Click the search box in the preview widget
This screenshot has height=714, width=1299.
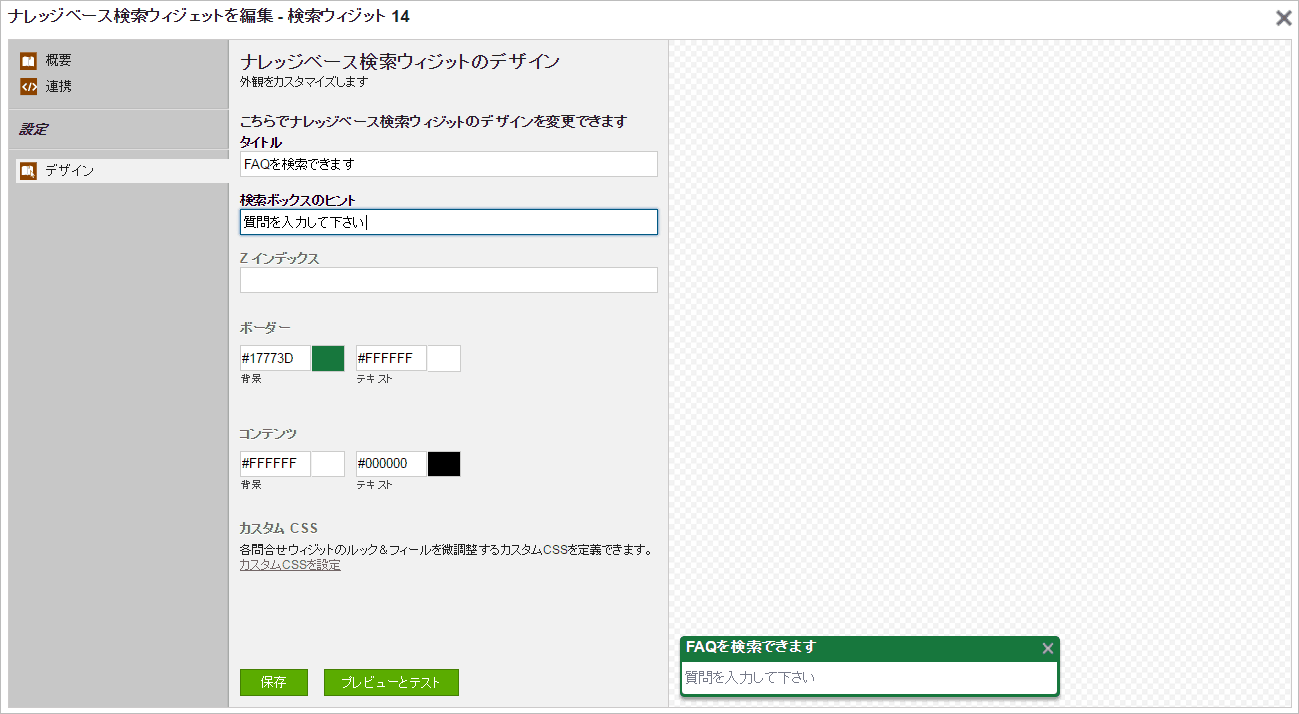tap(868, 677)
